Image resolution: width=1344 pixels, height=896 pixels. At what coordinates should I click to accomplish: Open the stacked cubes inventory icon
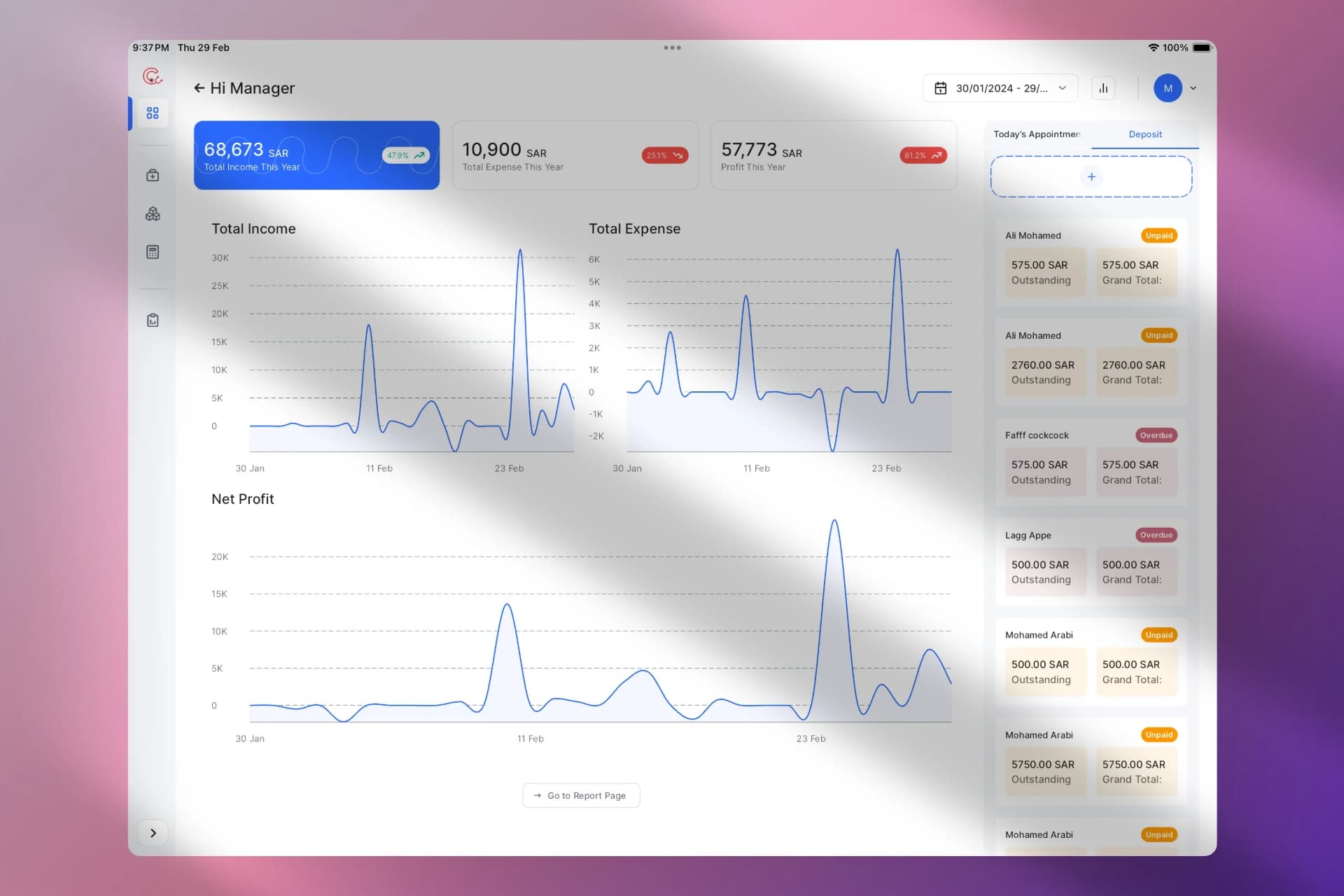153,214
